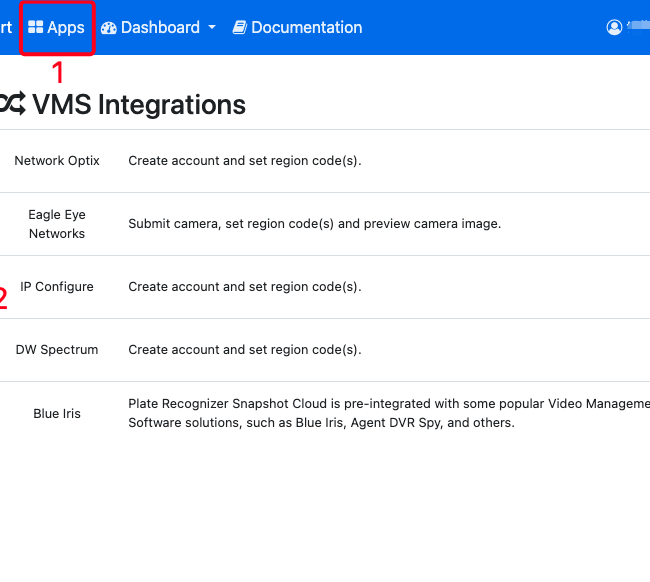Open the Apps menu item
The image size is (650, 582).
[56, 27]
